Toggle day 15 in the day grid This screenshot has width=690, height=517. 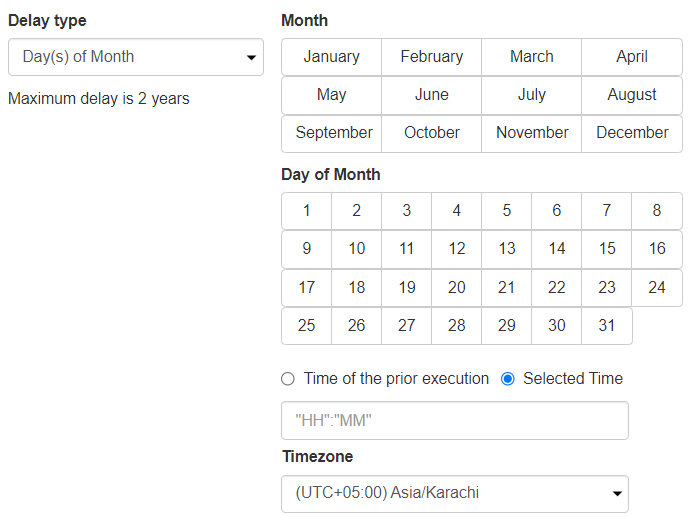point(607,249)
